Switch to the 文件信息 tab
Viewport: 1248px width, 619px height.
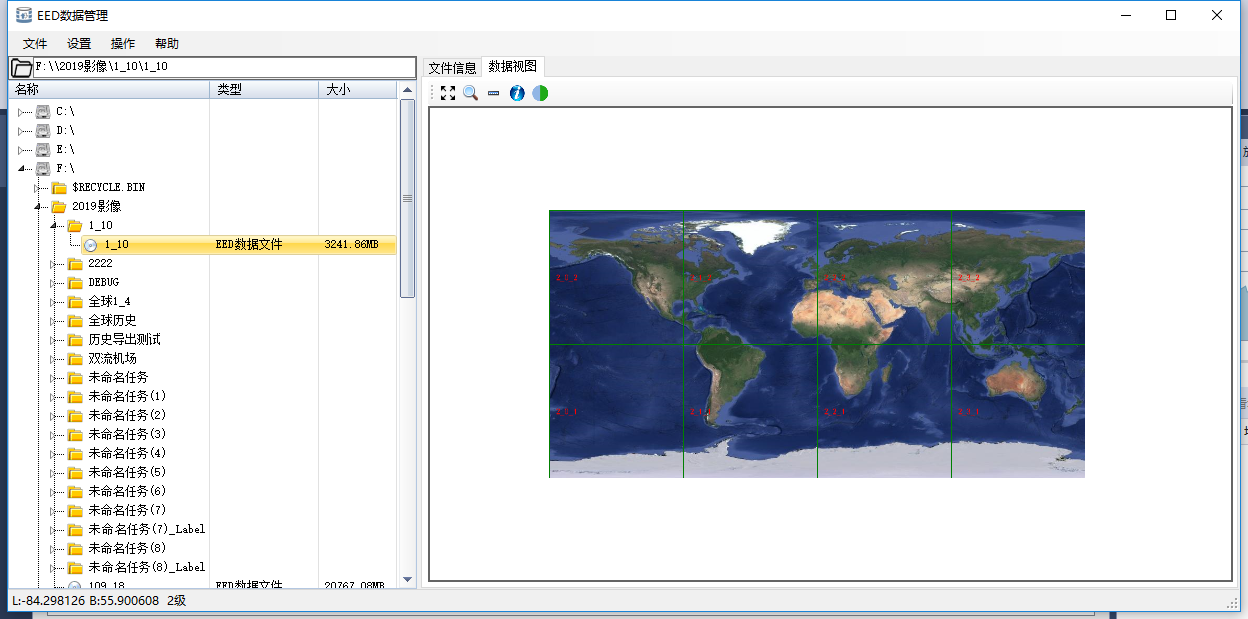tap(452, 68)
